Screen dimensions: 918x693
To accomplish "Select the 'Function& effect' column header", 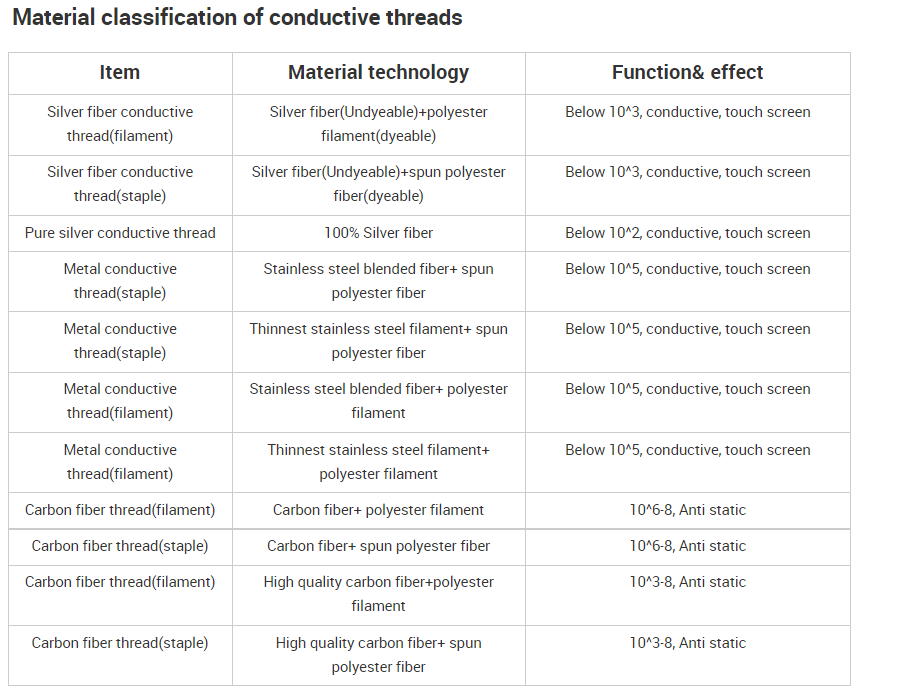I will [x=687, y=73].
